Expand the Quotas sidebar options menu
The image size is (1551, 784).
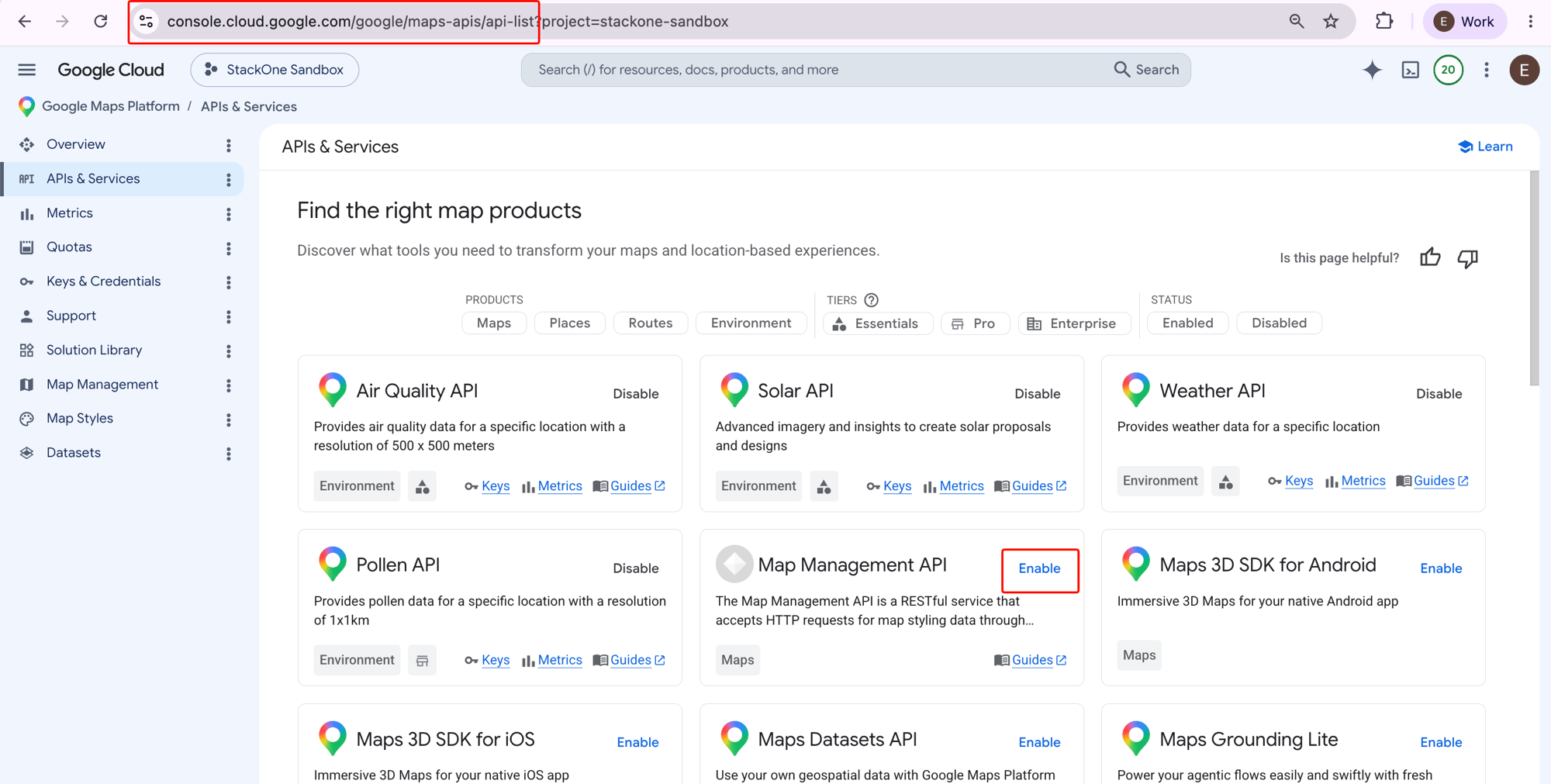(x=229, y=247)
